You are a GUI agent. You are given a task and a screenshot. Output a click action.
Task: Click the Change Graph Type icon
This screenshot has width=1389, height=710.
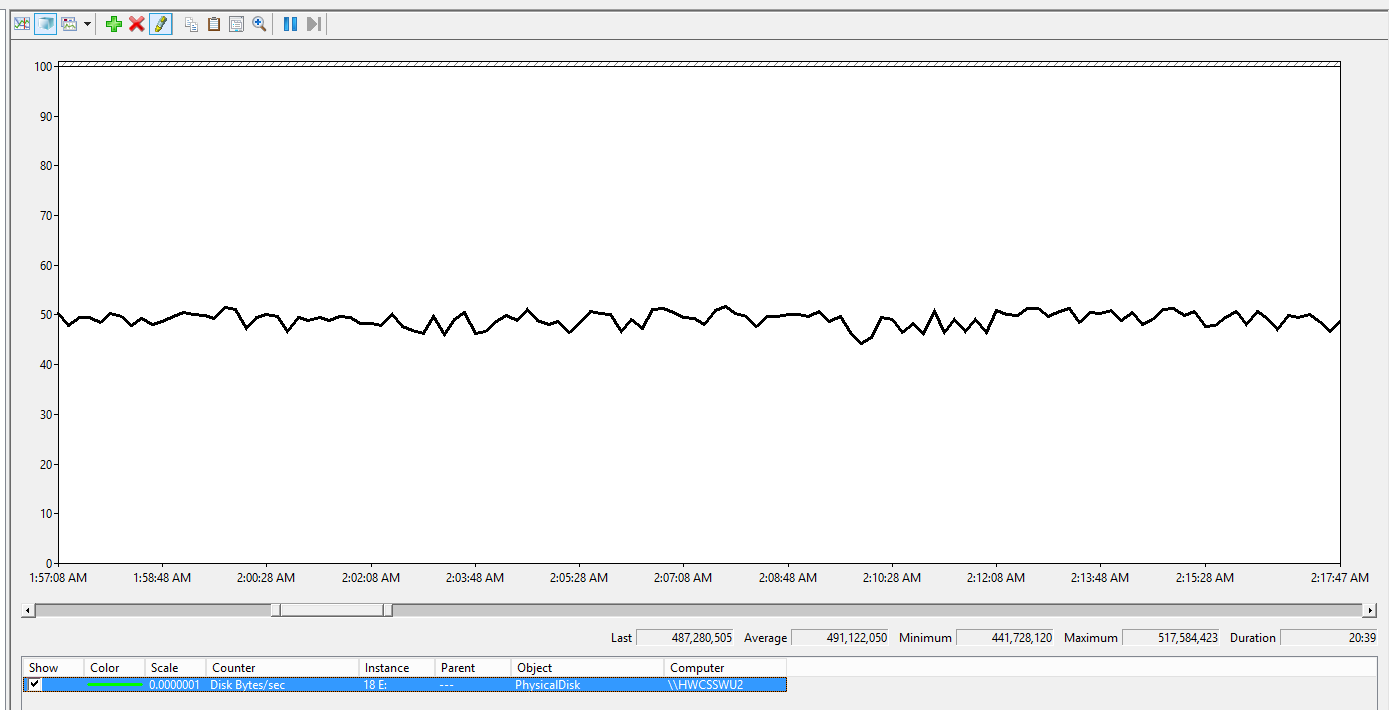pyautogui.click(x=69, y=24)
